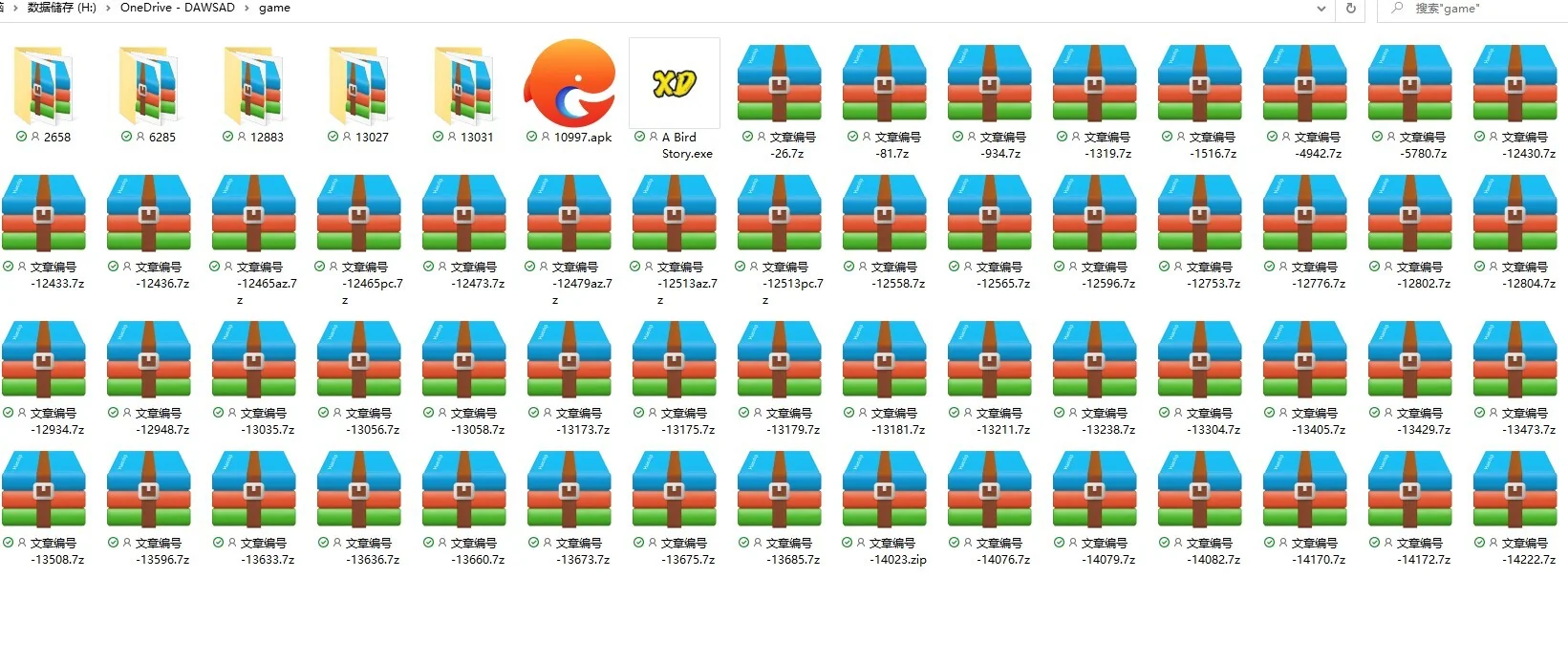Select the A Bird Story.exe icon
This screenshot has height=664, width=1568.
coord(675,83)
